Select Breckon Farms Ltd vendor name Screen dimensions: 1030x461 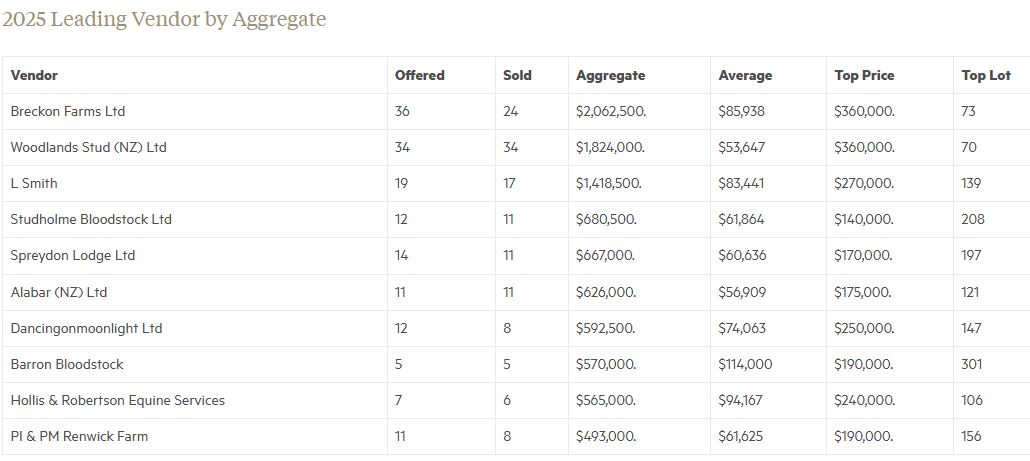coord(67,111)
